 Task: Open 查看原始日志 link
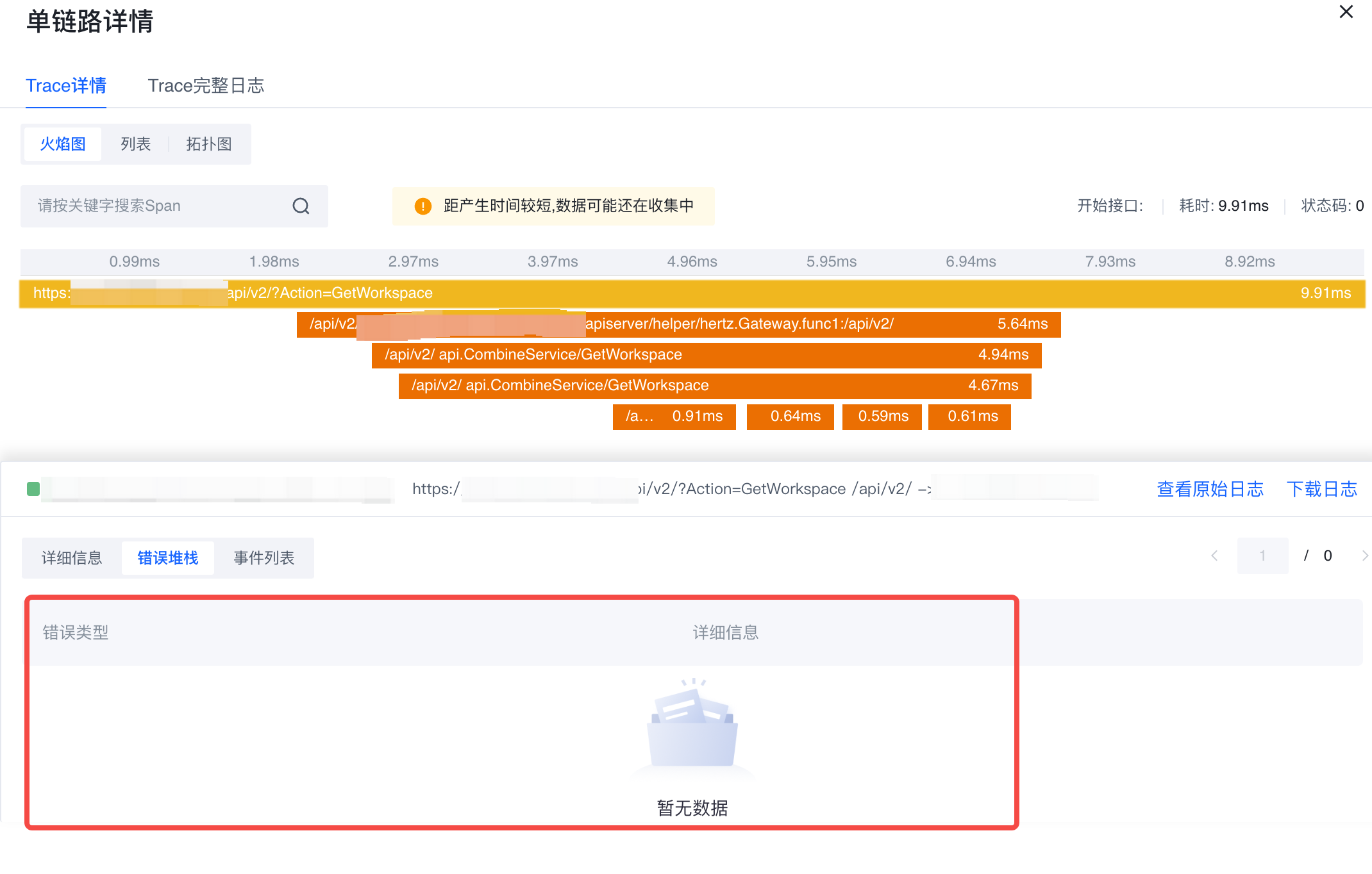pyautogui.click(x=1210, y=489)
